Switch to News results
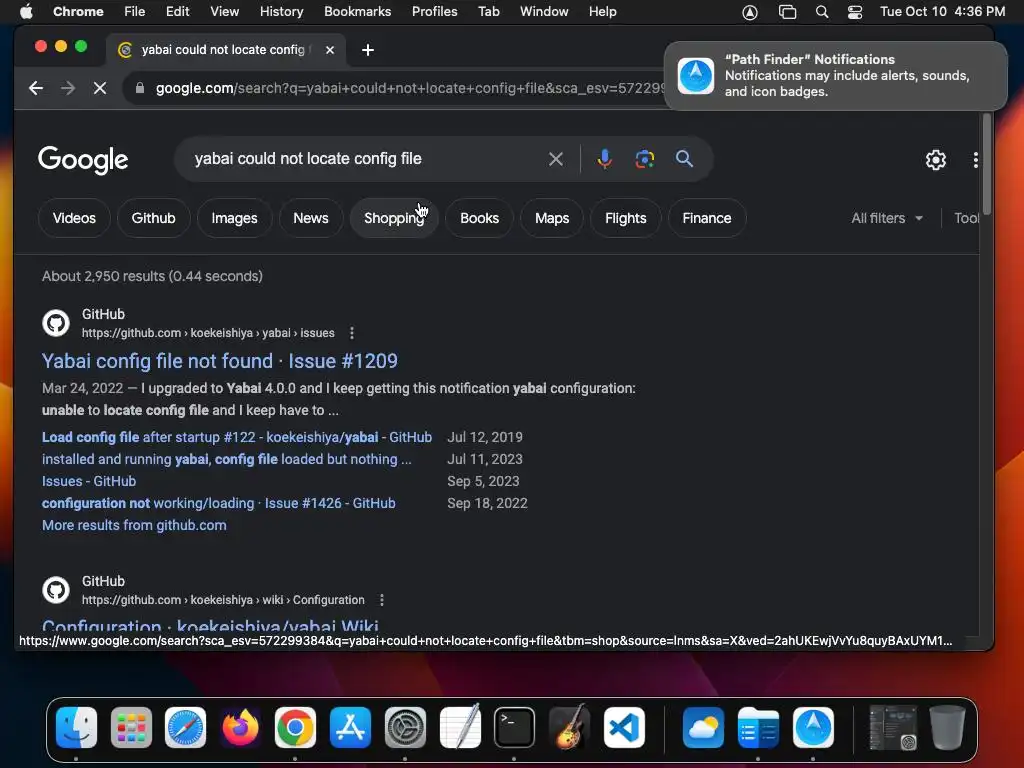 click(311, 218)
